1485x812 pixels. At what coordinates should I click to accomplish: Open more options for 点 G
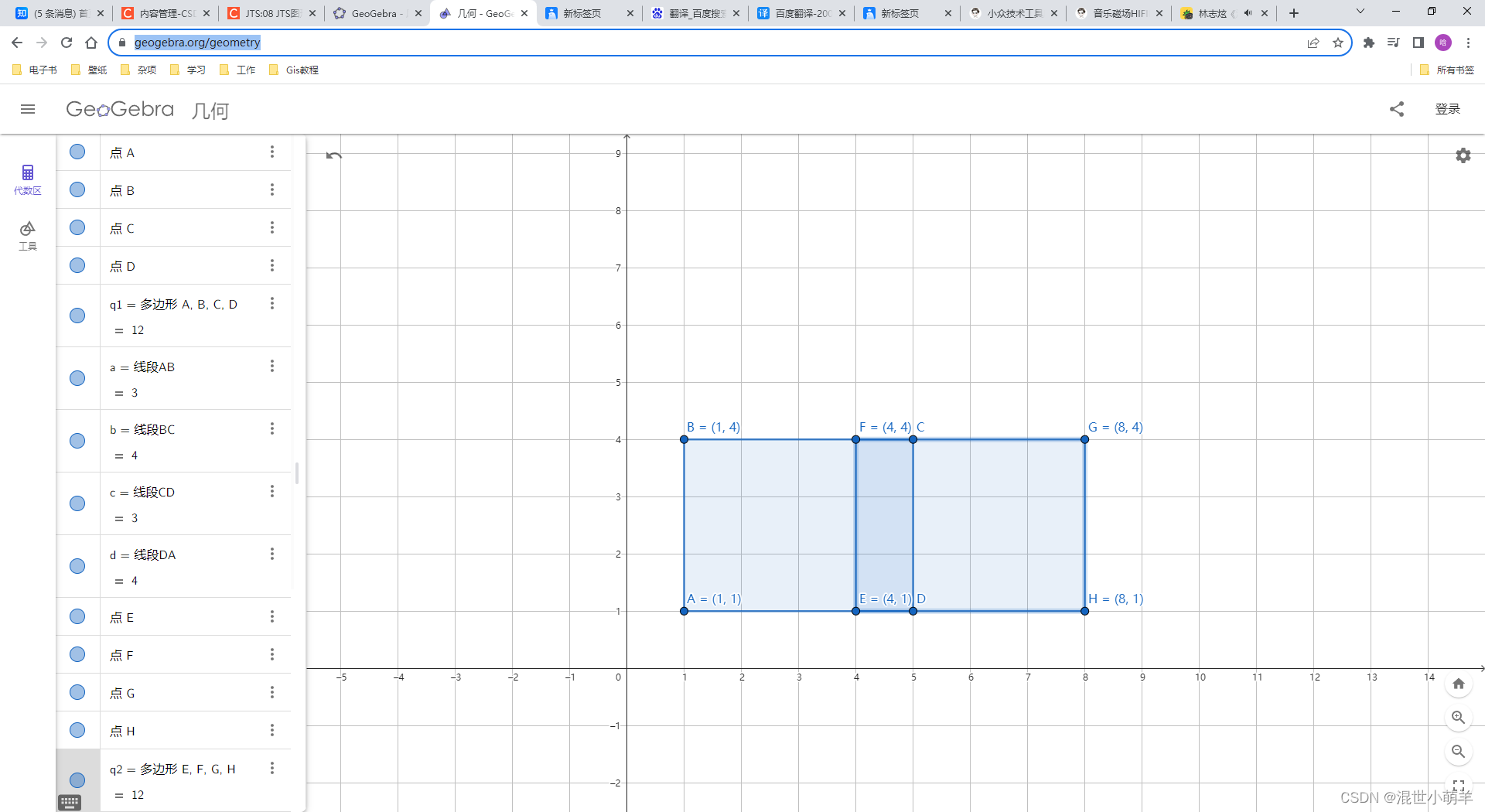pos(272,692)
